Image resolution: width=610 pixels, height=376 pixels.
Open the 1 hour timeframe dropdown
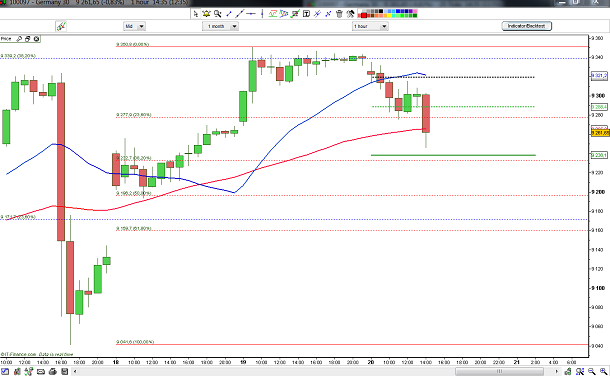pyautogui.click(x=370, y=26)
